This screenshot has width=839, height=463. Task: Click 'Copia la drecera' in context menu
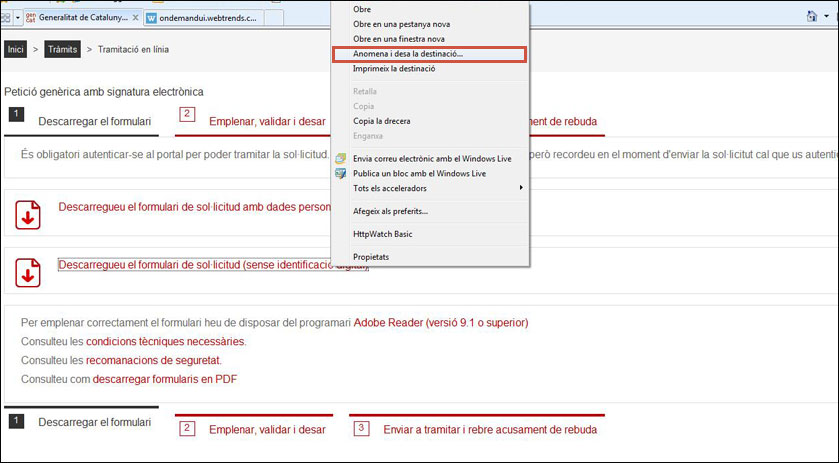381,121
